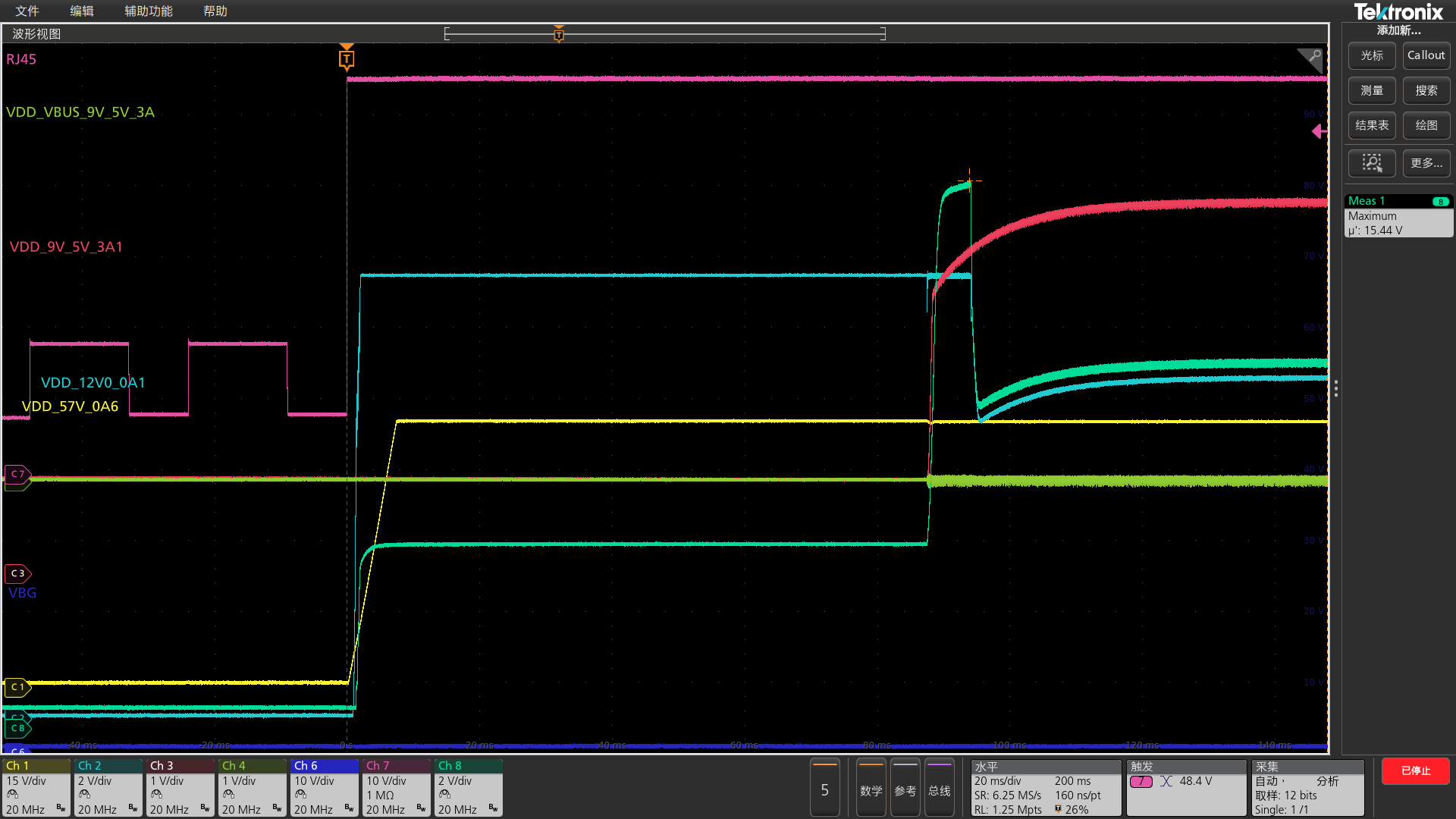The width and height of the screenshot is (1456, 819).
Task: Open the 触发 trigger settings badge
Action: point(1186,788)
